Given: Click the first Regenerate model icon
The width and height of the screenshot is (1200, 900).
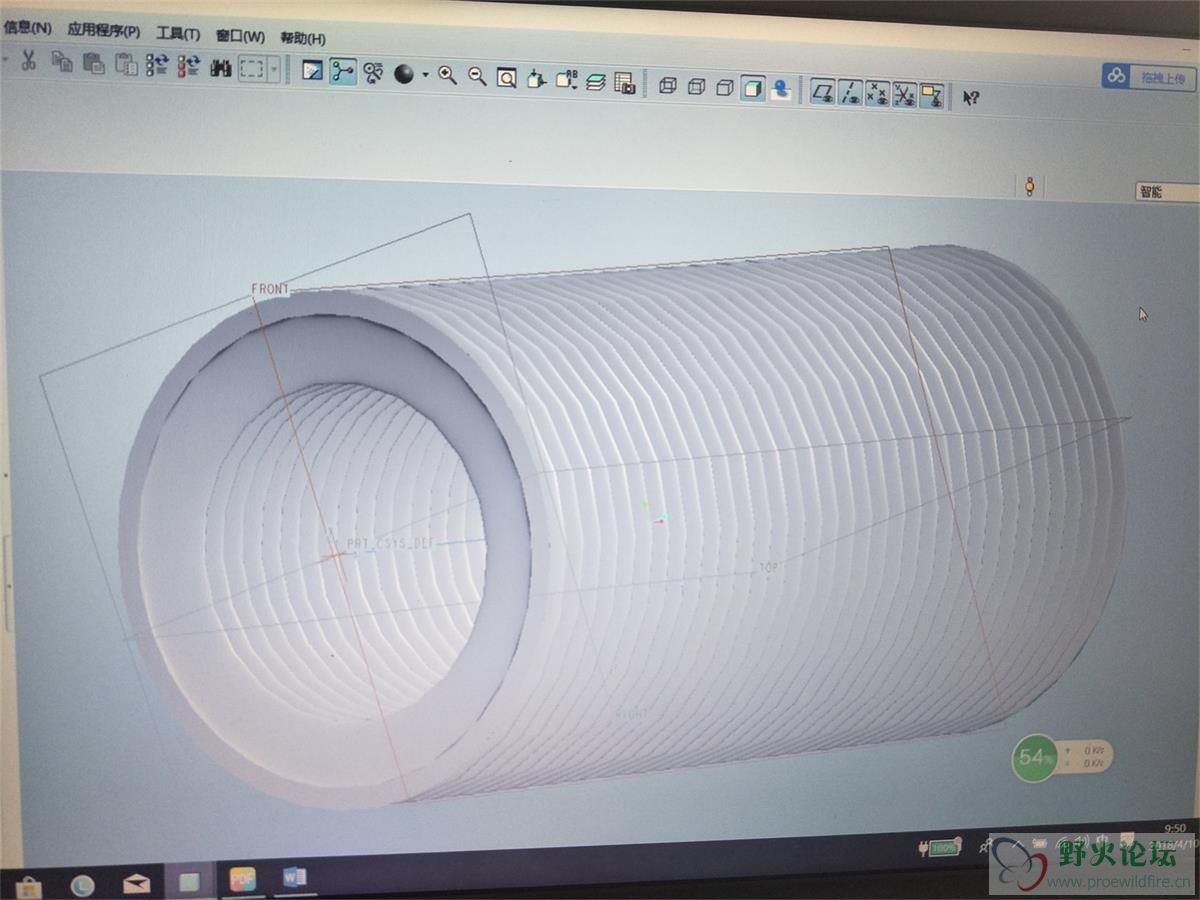Looking at the screenshot, I should pos(157,65).
